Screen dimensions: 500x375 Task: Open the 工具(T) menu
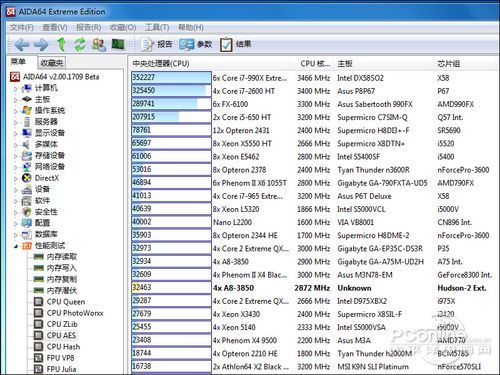click(157, 27)
